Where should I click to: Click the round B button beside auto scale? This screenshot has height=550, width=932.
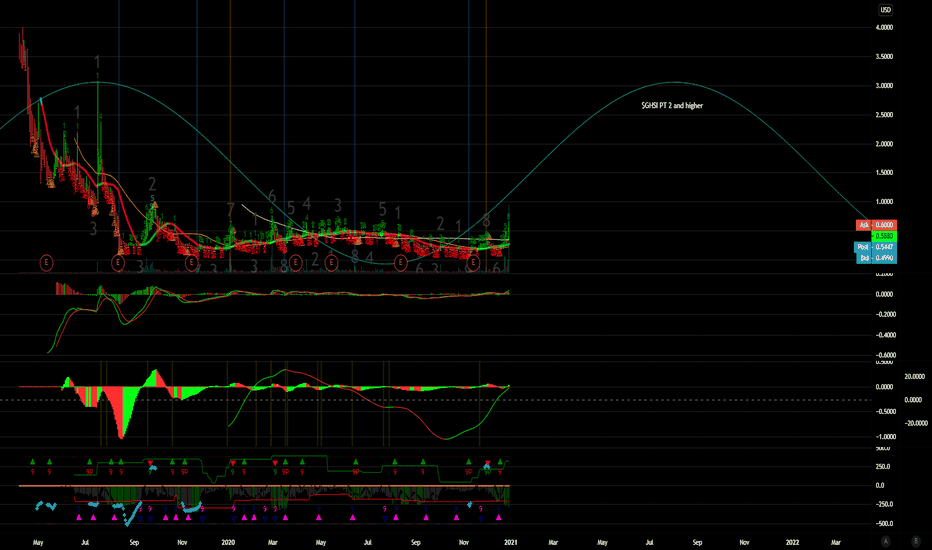pos(915,541)
